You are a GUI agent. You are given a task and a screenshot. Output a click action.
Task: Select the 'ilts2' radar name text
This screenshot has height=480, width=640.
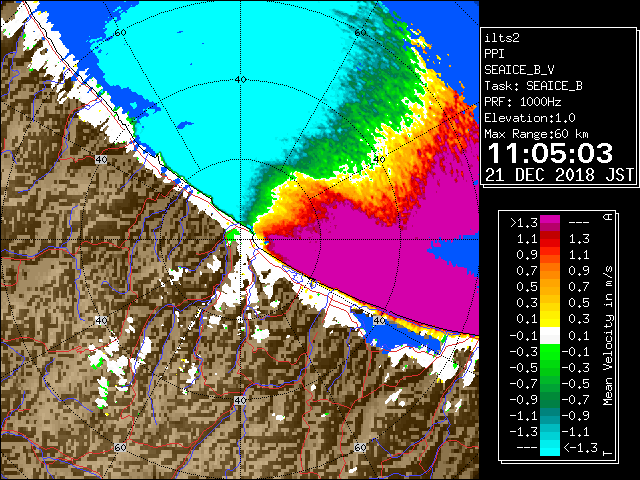point(502,38)
